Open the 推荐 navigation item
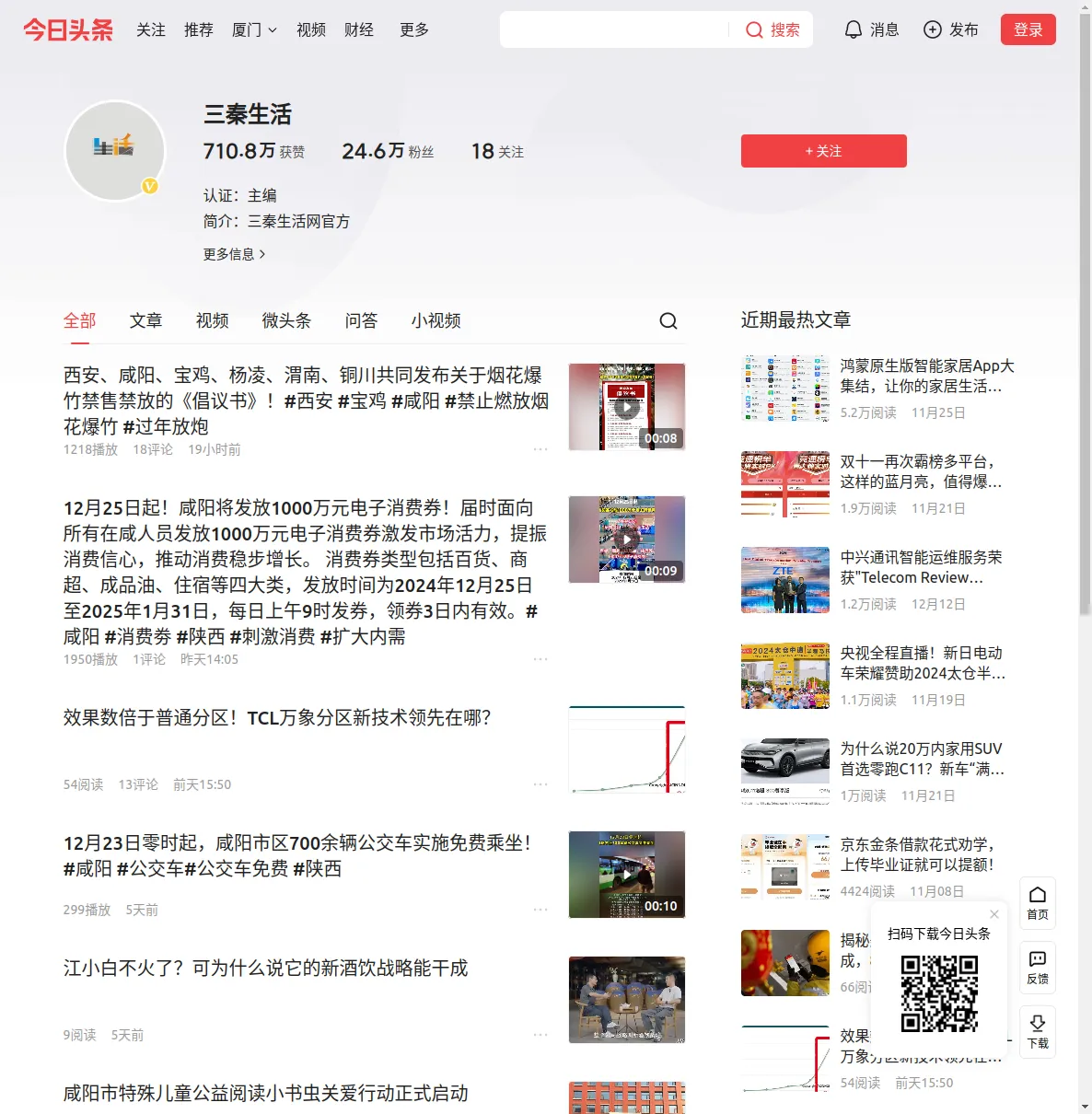 (199, 29)
